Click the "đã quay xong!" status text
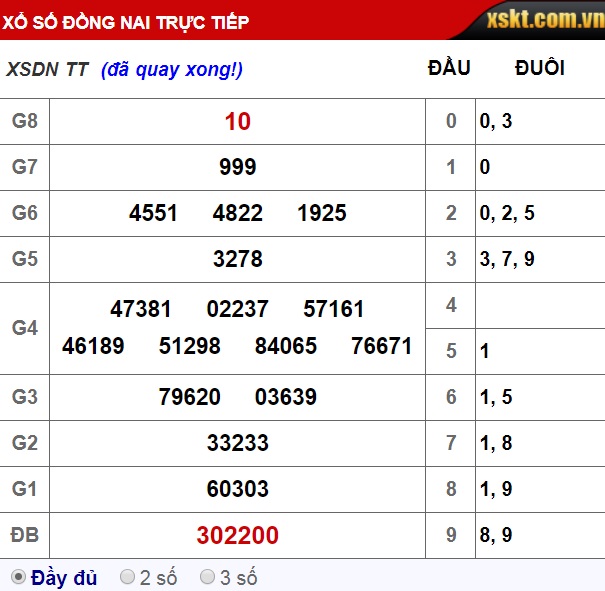Viewport: 605px width, 591px height. click(x=172, y=69)
